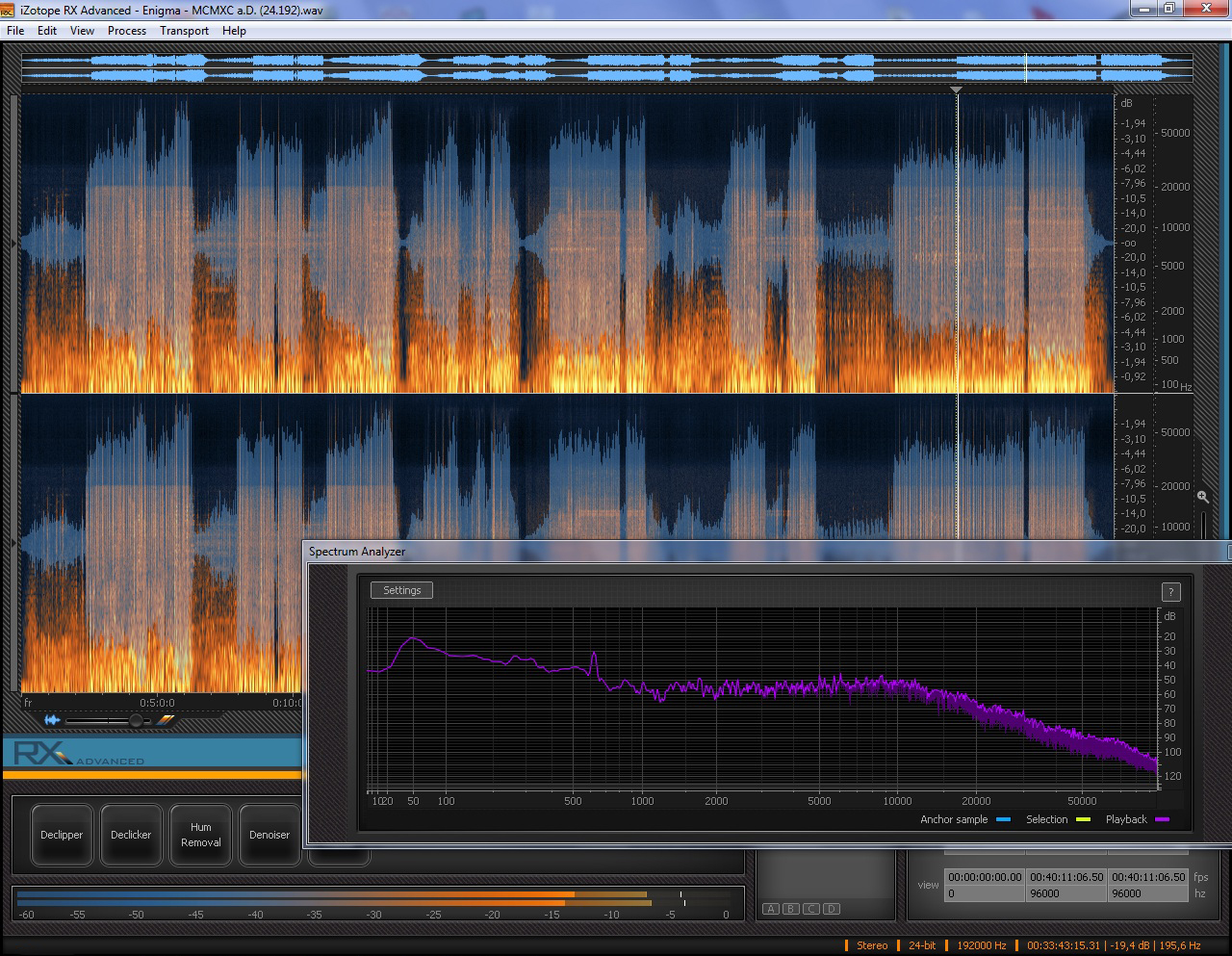Click the spectrogram view icon beside the opacity slider
Image resolution: width=1232 pixels, height=956 pixels.
[166, 720]
